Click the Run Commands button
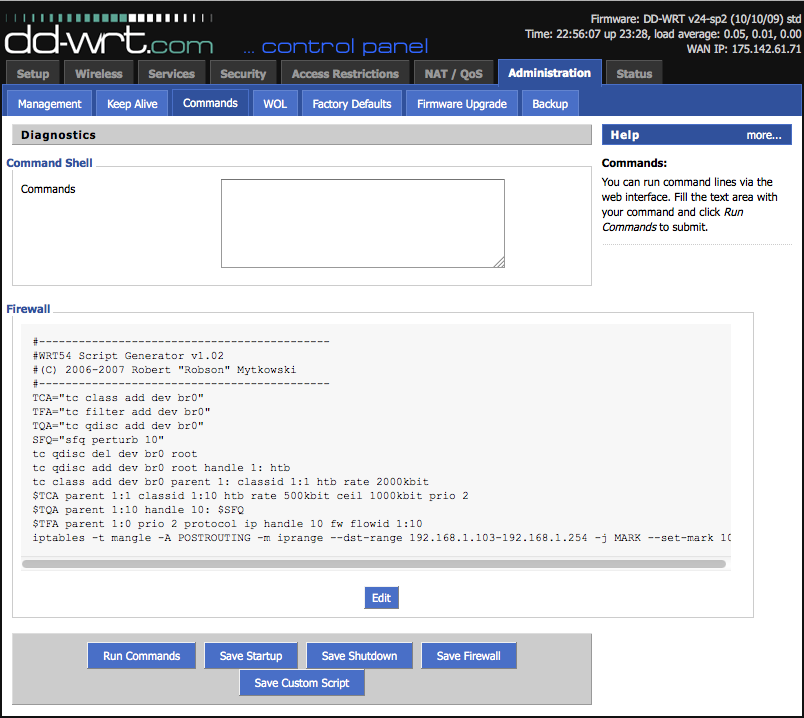Screen dimensions: 804x718 point(141,656)
